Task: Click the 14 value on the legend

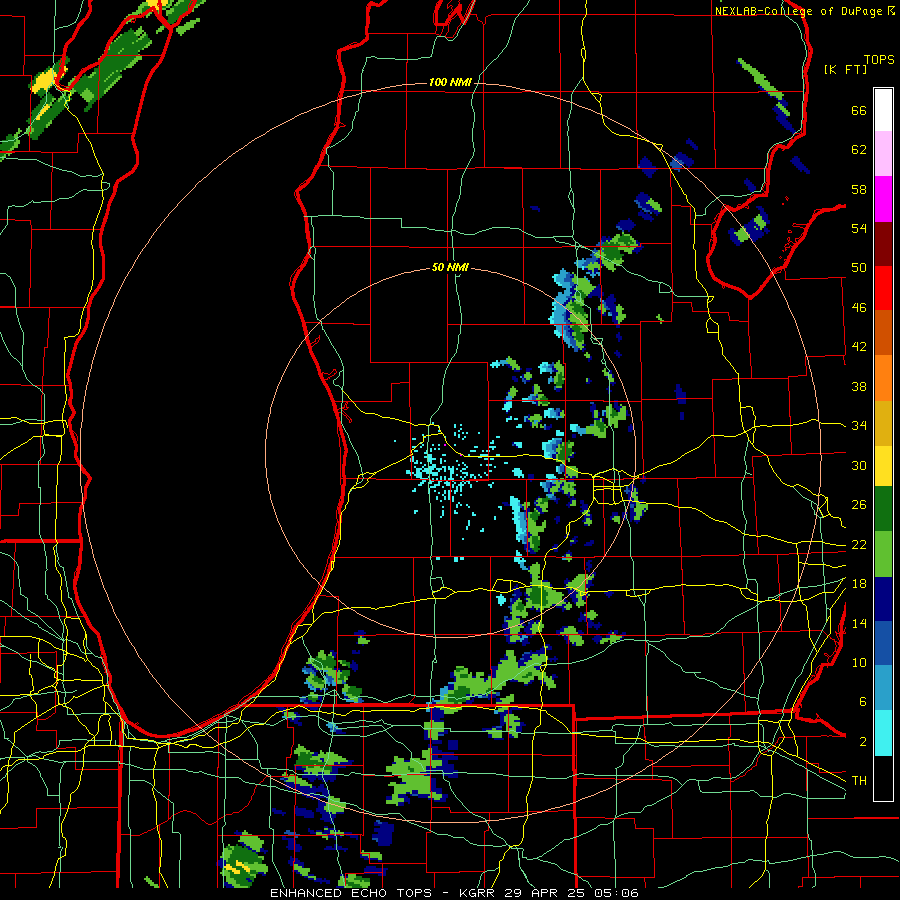Action: [859, 623]
